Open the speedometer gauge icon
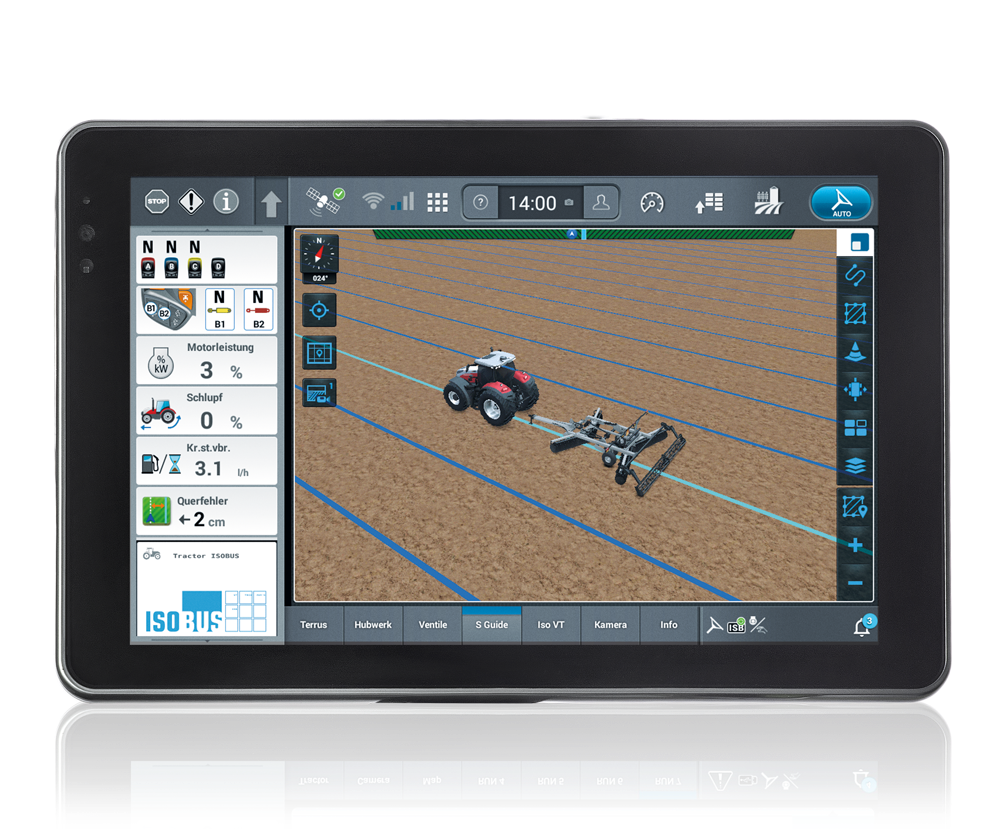The width and height of the screenshot is (1000, 829). click(x=652, y=202)
